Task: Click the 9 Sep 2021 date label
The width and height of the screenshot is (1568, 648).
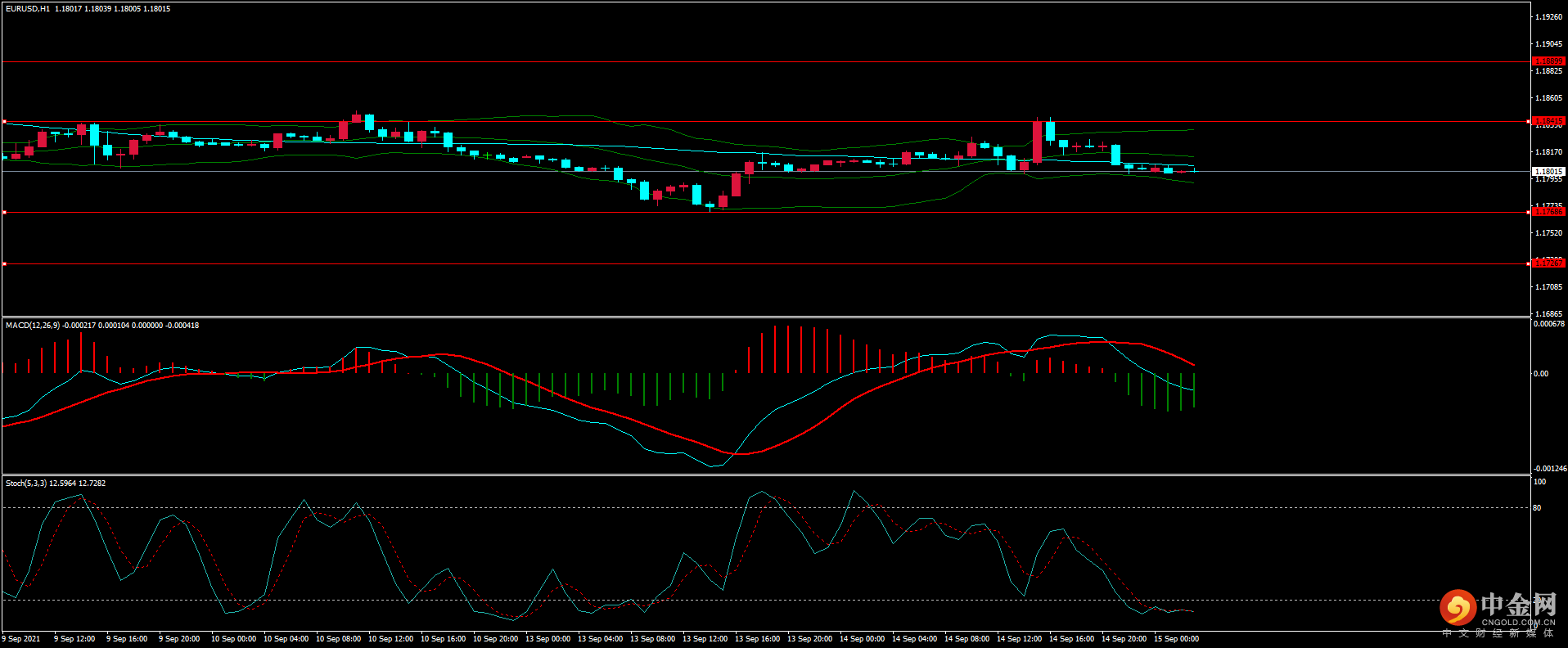Action: click(21, 639)
